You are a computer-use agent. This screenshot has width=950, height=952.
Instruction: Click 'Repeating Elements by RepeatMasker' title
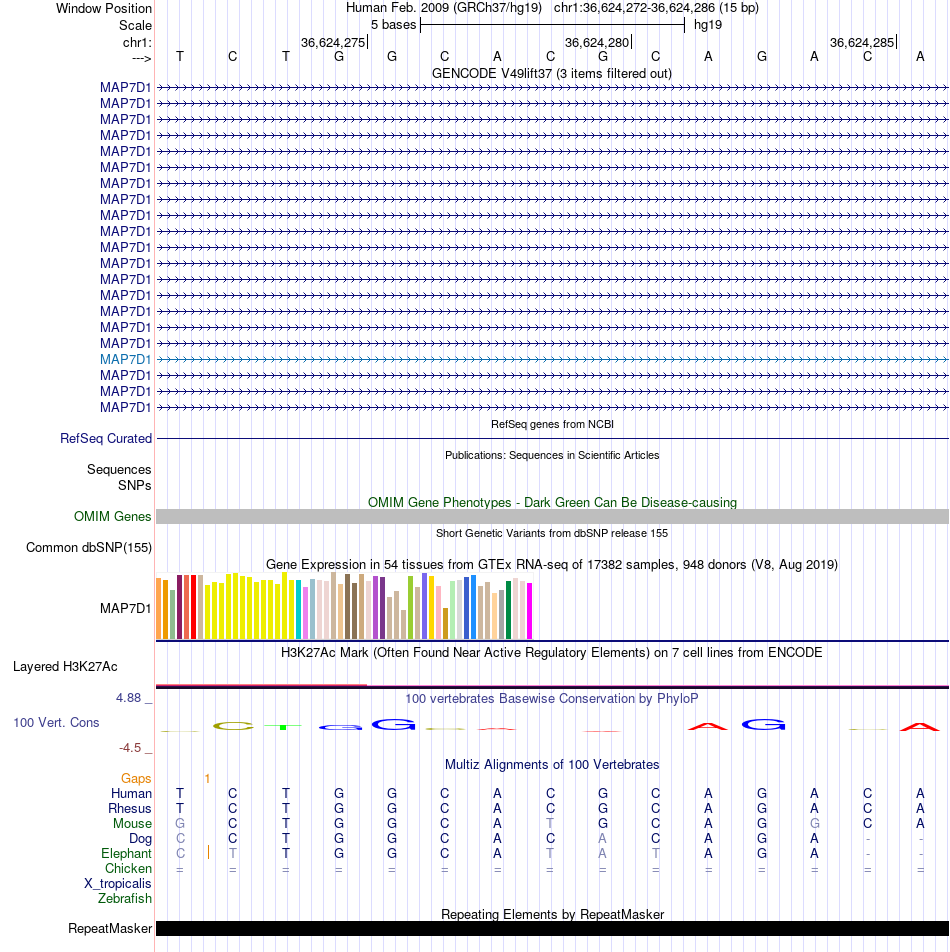[x=552, y=914]
